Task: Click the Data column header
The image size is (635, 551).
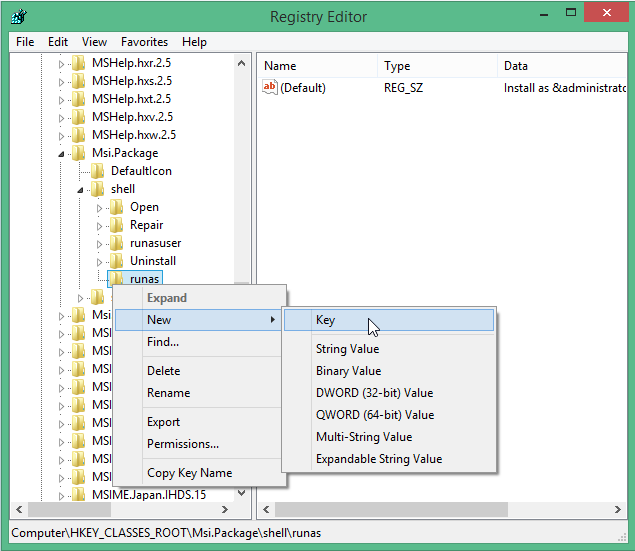Action: pyautogui.click(x=562, y=66)
